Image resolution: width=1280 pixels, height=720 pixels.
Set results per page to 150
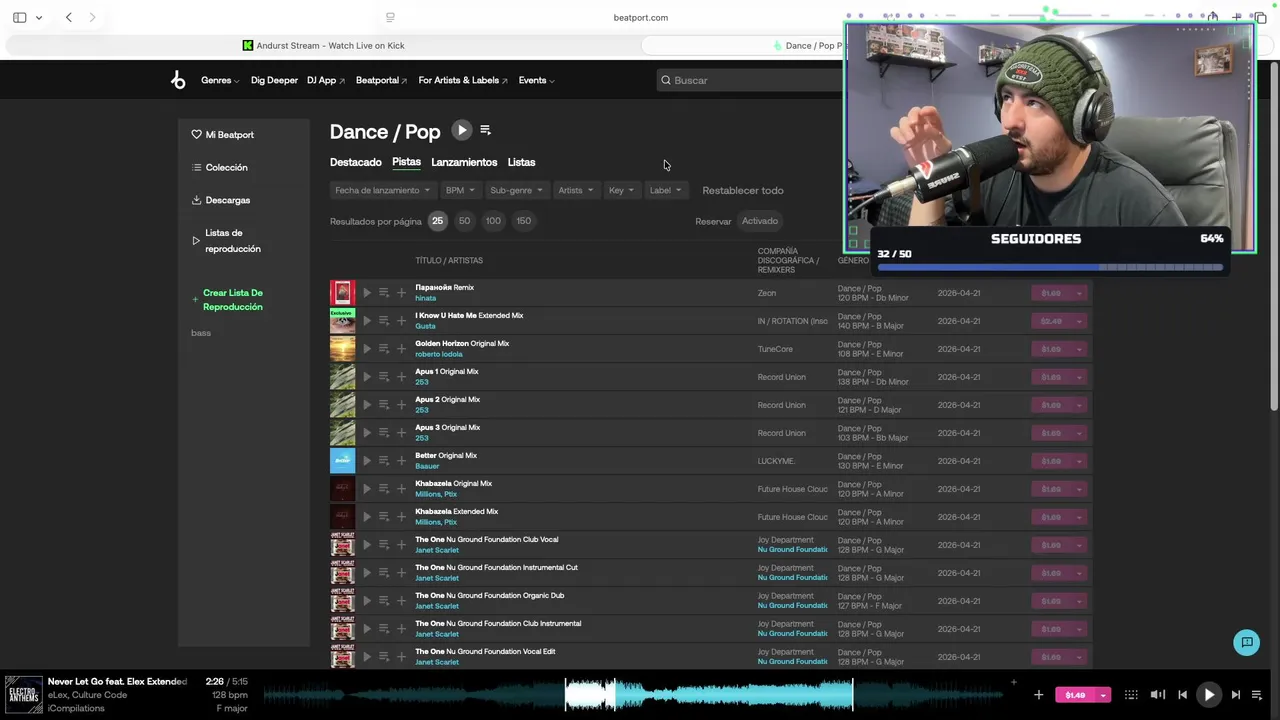click(523, 221)
